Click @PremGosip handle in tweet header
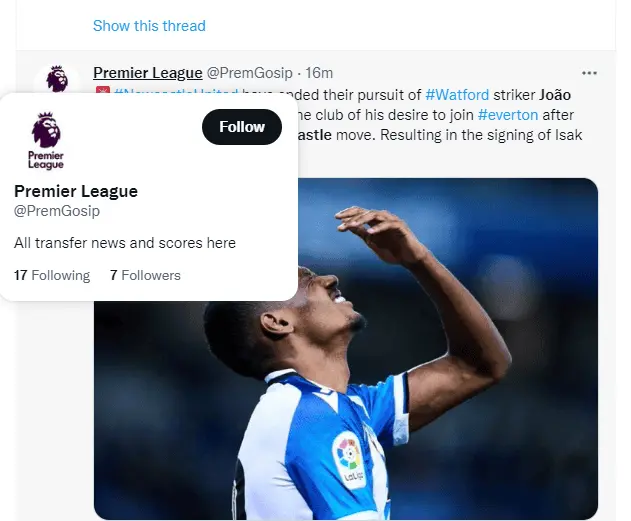Screen dimensions: 631x521 click(251, 73)
